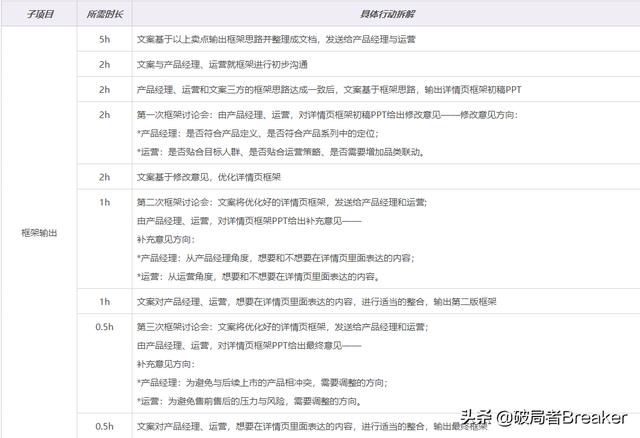Viewport: 640px width, 438px height.
Task: Click the 具体行动拆解 column header
Action: (387, 14)
